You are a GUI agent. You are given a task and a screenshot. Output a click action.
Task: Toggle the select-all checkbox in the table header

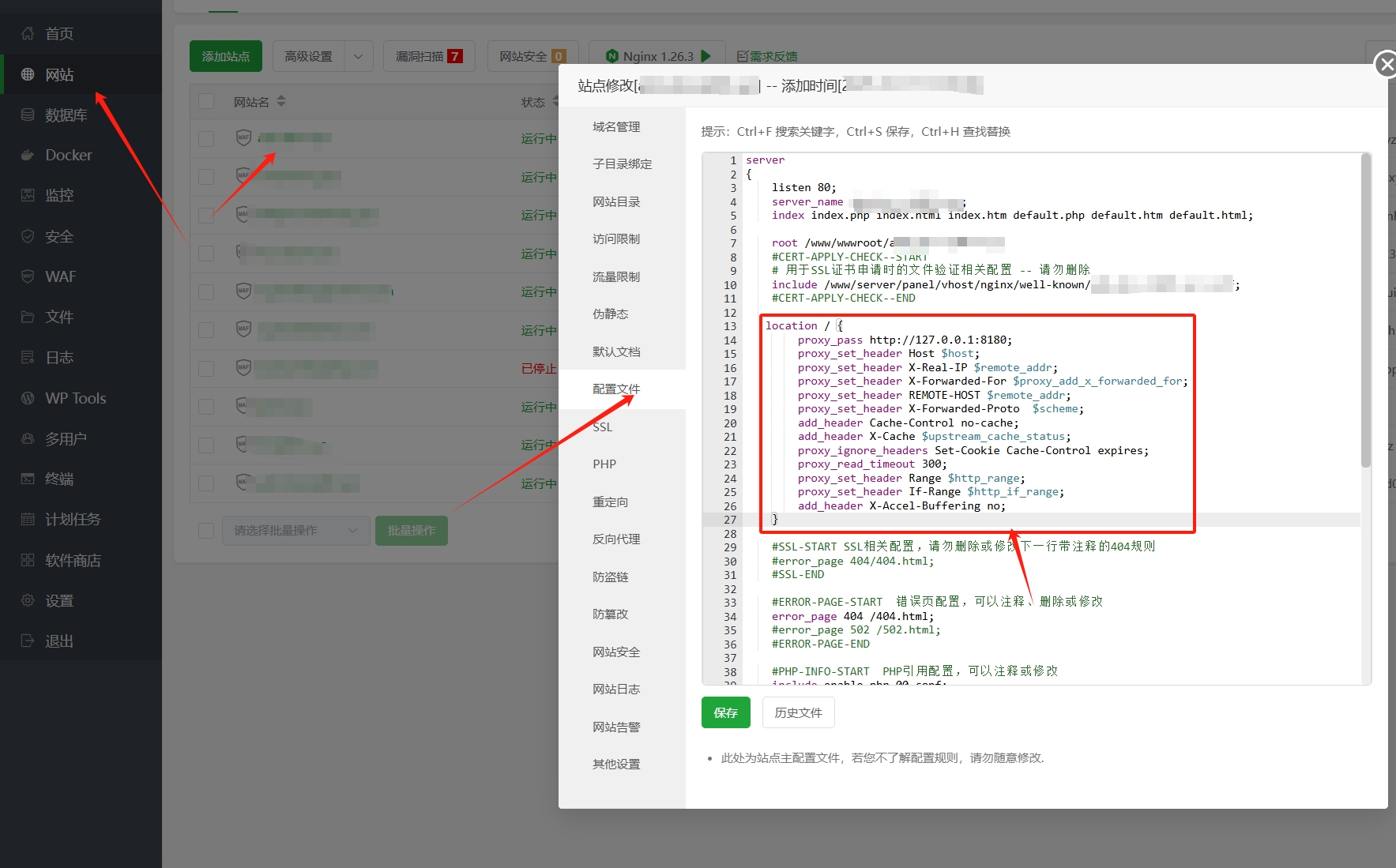(x=206, y=101)
